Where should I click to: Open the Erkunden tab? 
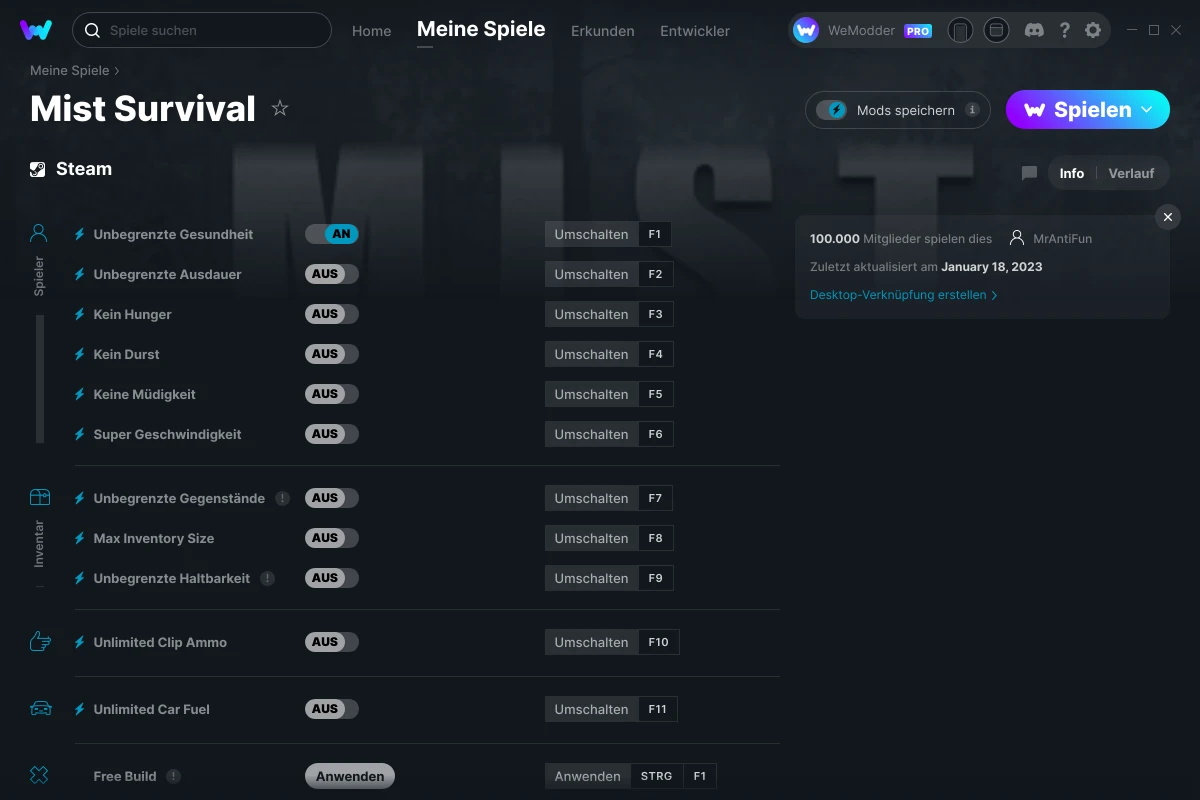pos(603,31)
